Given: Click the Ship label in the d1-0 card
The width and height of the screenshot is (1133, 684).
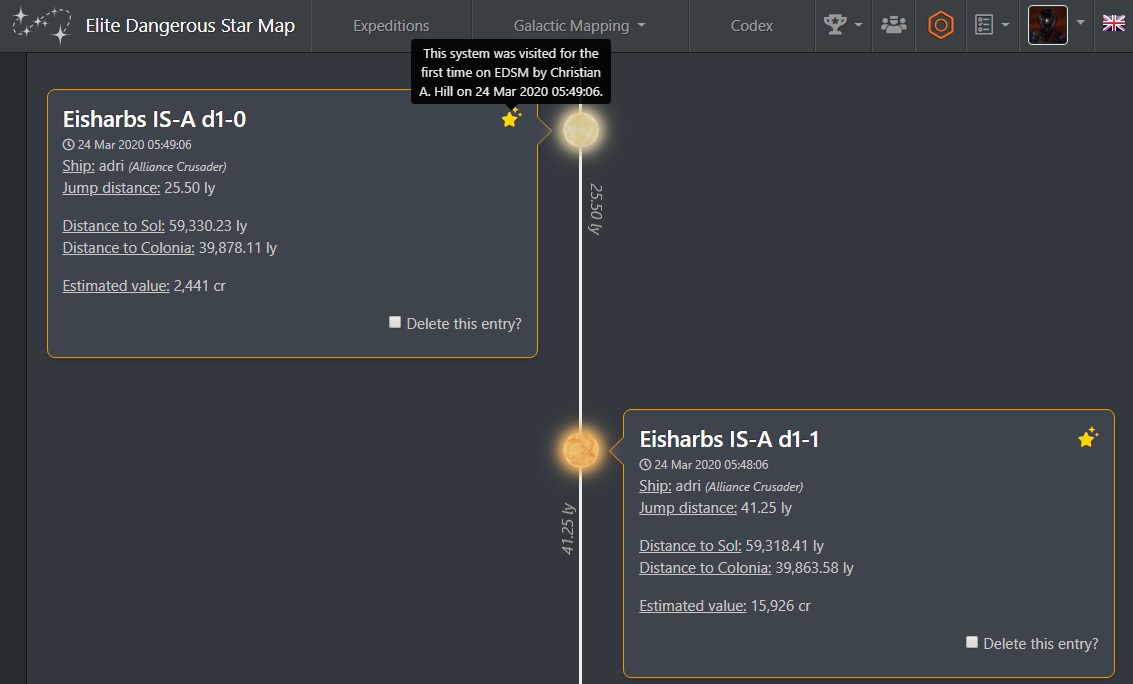Looking at the screenshot, I should [79, 166].
